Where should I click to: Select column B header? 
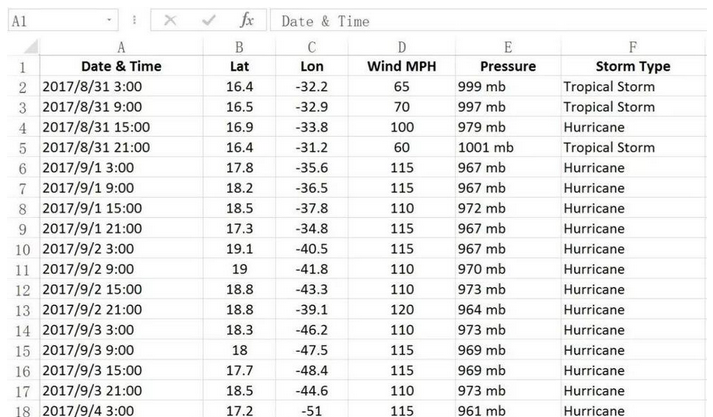point(239,47)
